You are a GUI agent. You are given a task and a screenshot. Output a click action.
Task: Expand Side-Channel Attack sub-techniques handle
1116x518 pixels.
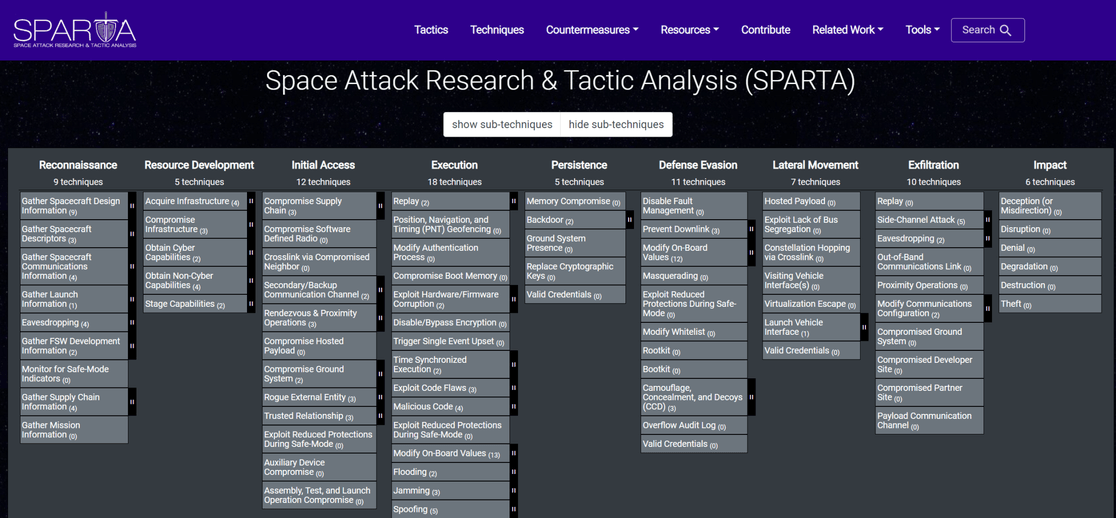(x=987, y=220)
